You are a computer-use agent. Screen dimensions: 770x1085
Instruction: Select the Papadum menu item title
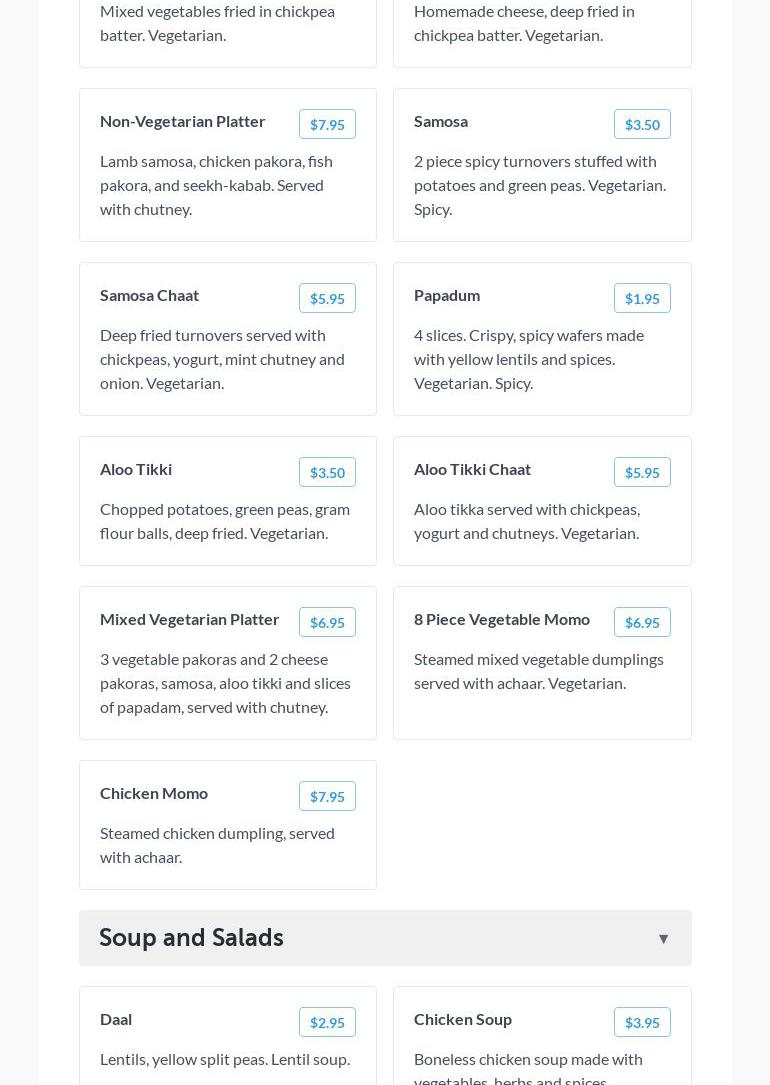(447, 295)
